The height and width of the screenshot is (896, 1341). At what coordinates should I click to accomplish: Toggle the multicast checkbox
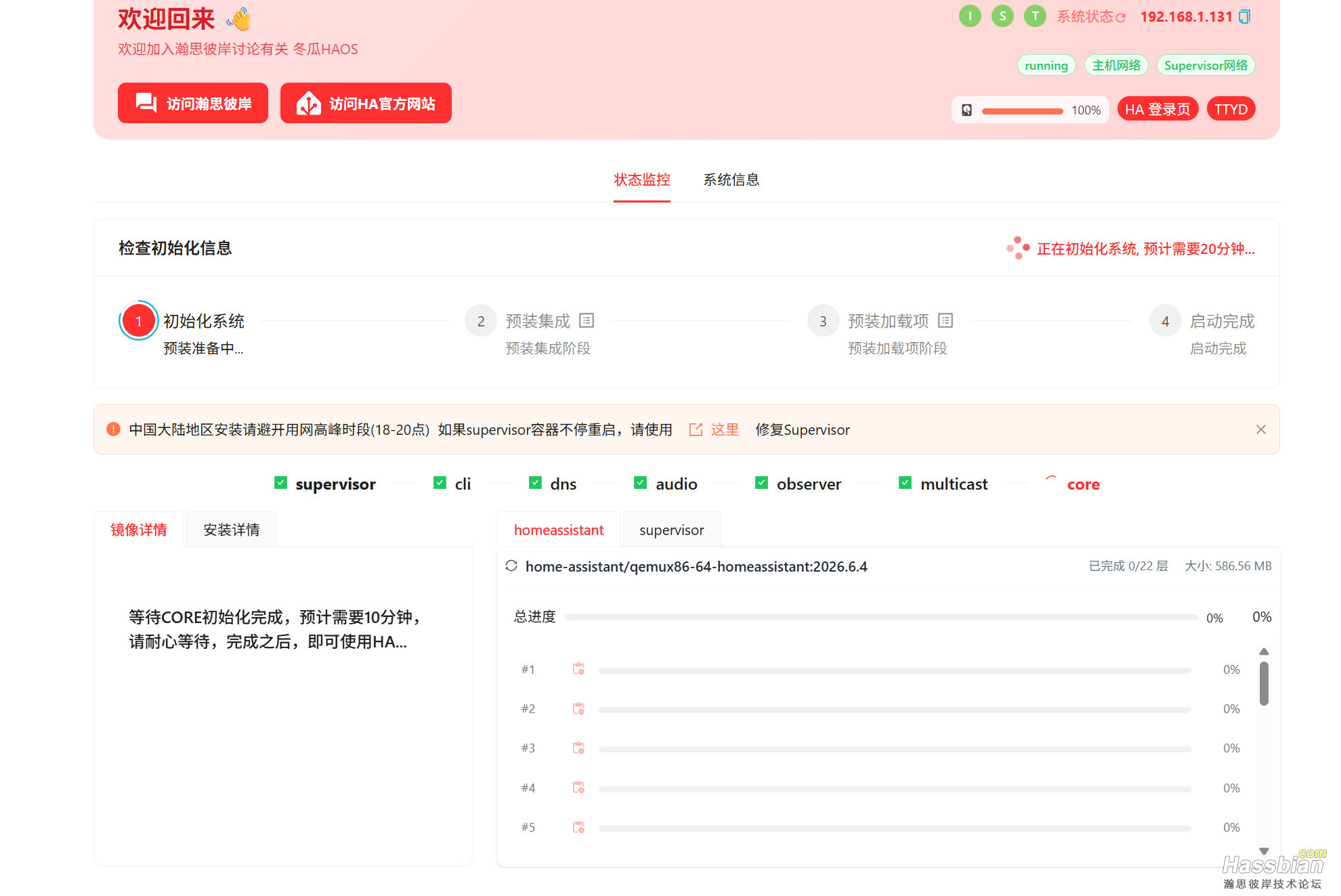[x=905, y=483]
